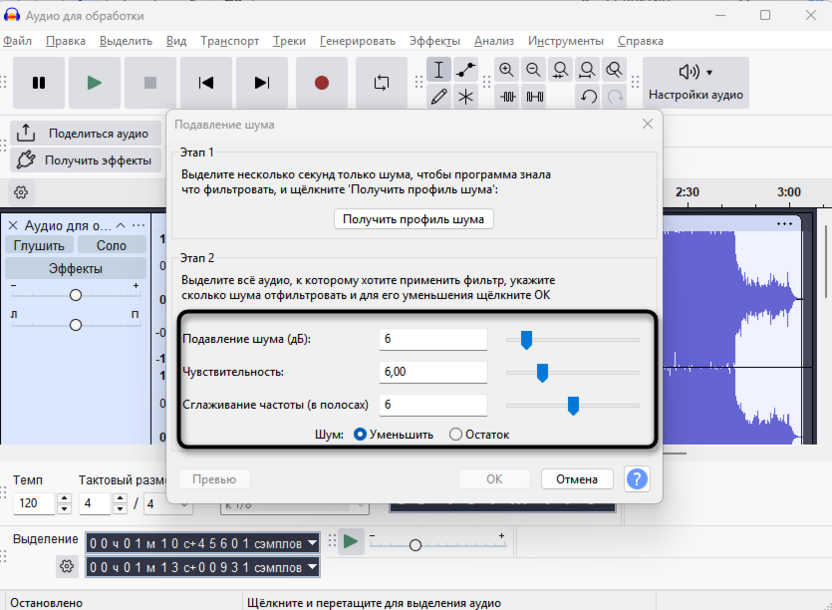
Task: Increase tempo with the up stepper
Action: 64,498
